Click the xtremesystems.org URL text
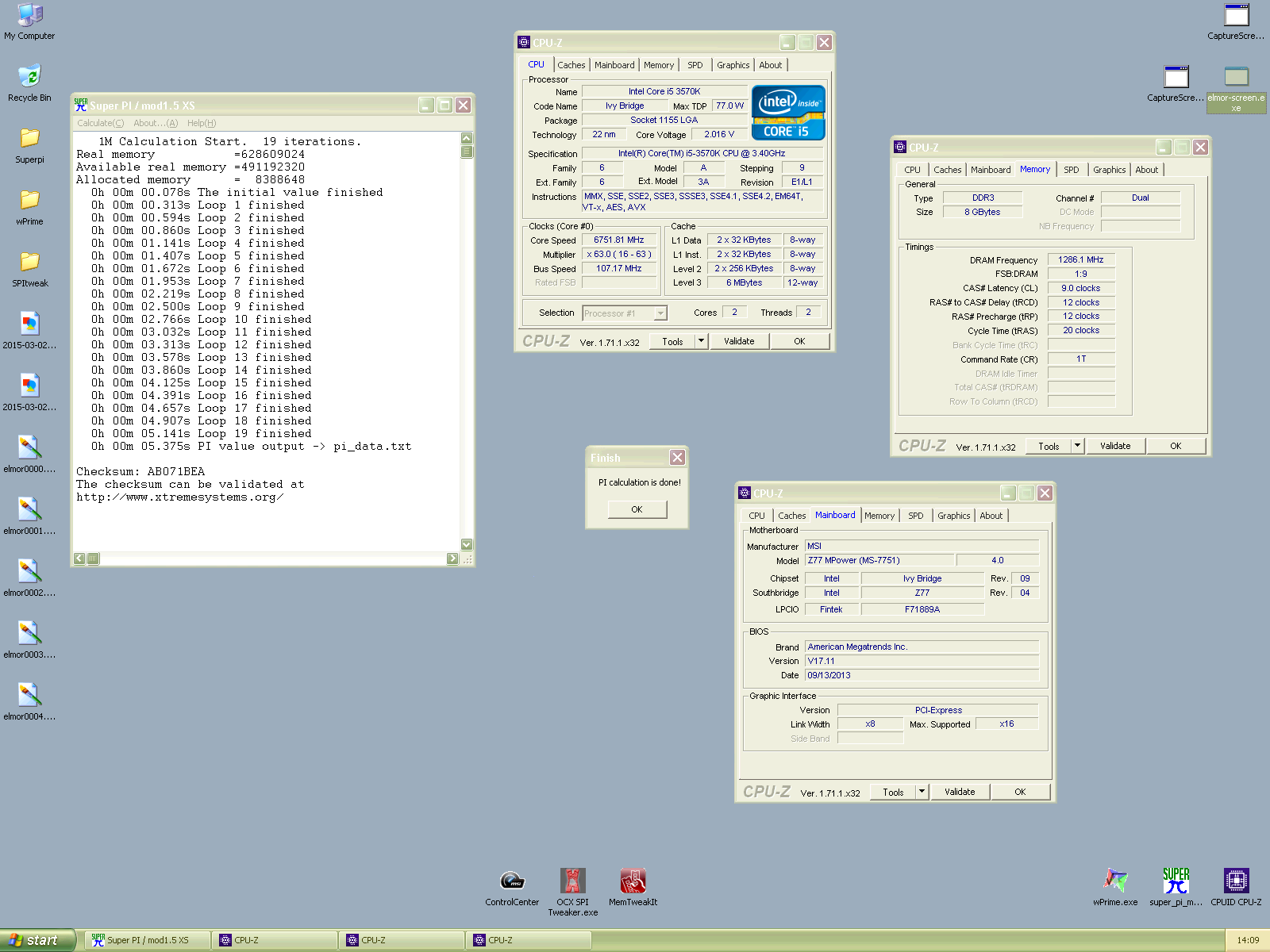 pyautogui.click(x=180, y=497)
